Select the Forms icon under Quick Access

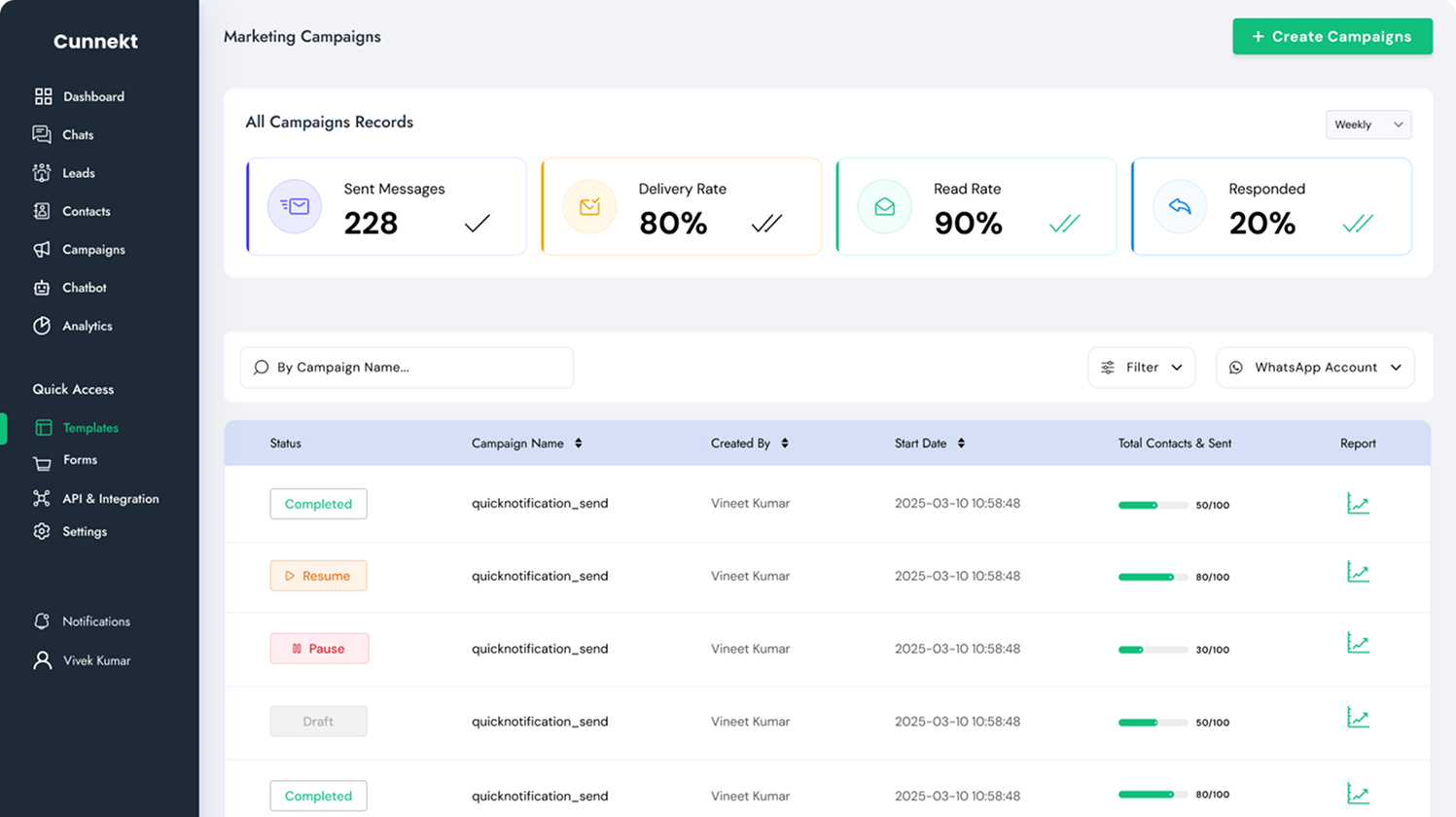pyautogui.click(x=80, y=460)
